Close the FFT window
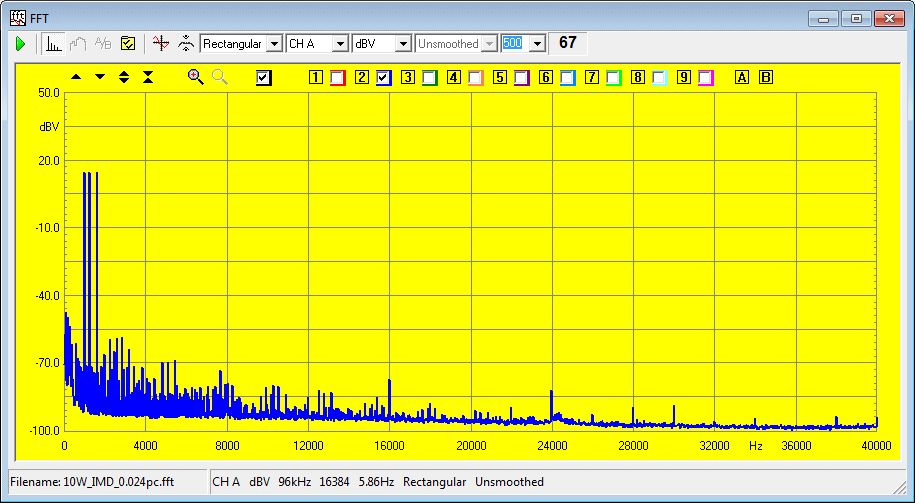915x503 pixels. pyautogui.click(x=889, y=19)
